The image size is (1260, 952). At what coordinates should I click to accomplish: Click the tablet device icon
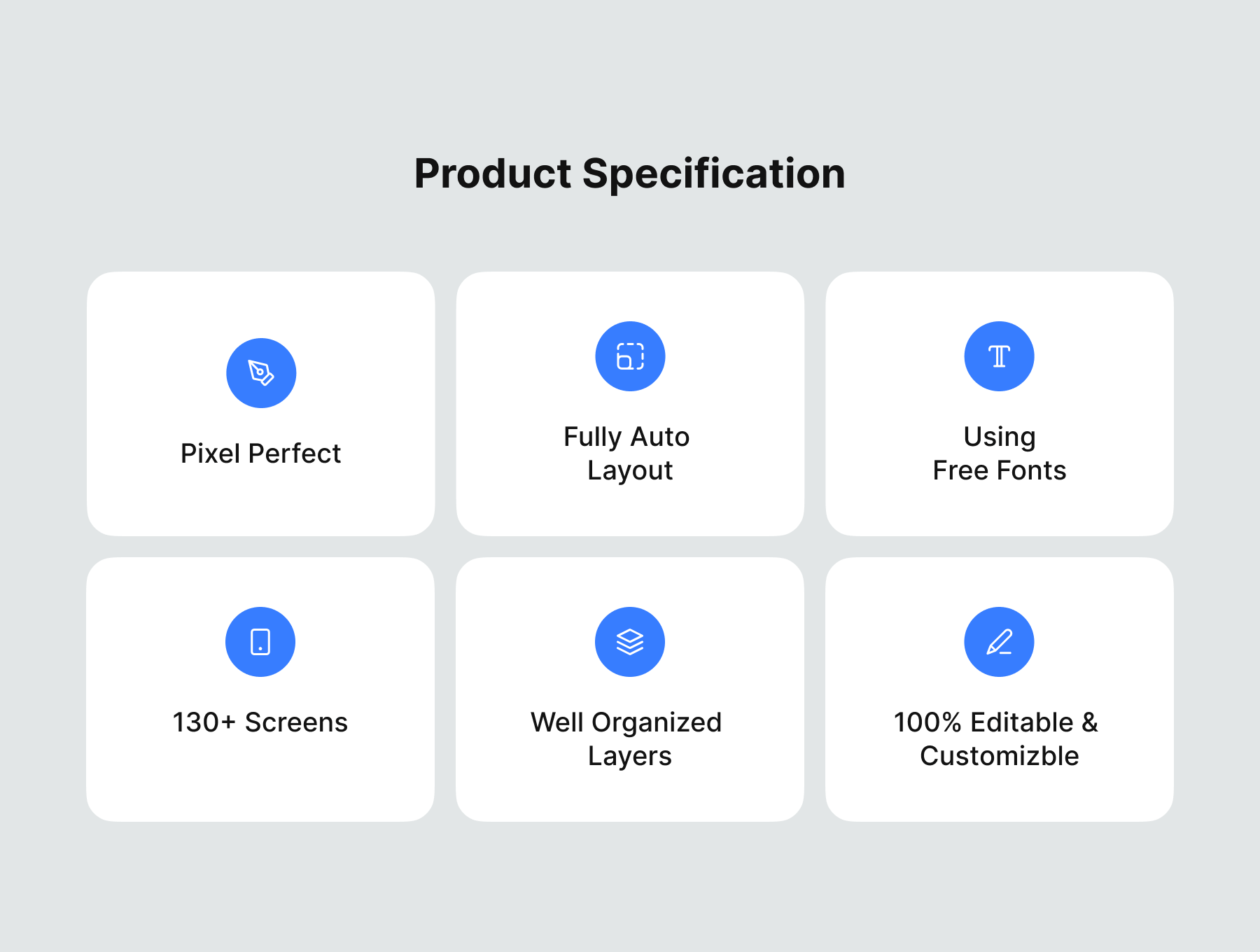click(x=260, y=642)
